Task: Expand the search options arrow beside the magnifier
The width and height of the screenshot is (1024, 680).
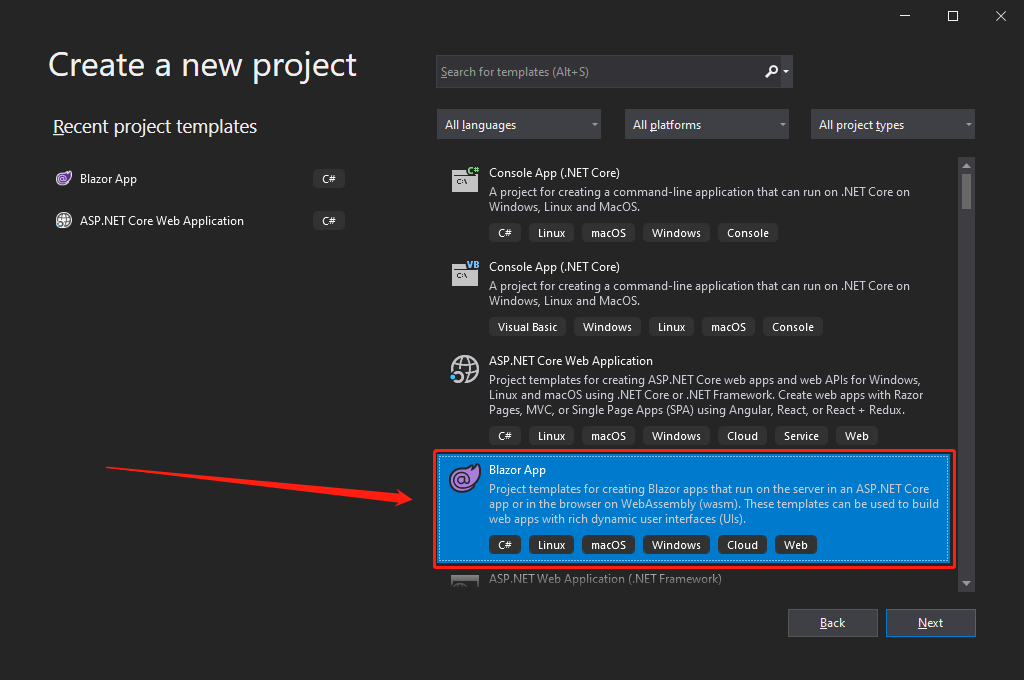Action: click(x=786, y=71)
